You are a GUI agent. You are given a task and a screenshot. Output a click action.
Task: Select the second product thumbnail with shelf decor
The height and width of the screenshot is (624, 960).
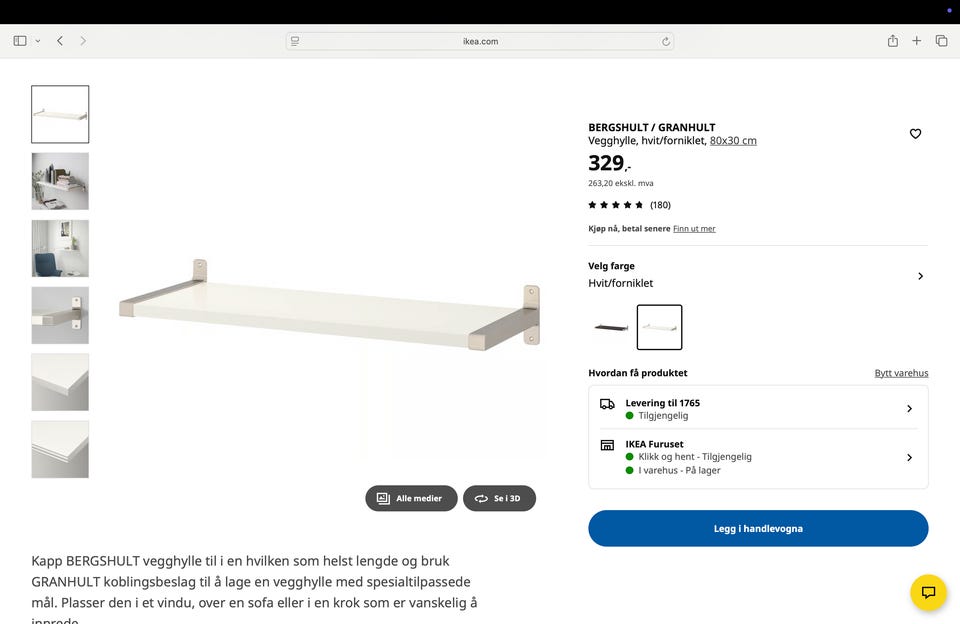tap(60, 181)
